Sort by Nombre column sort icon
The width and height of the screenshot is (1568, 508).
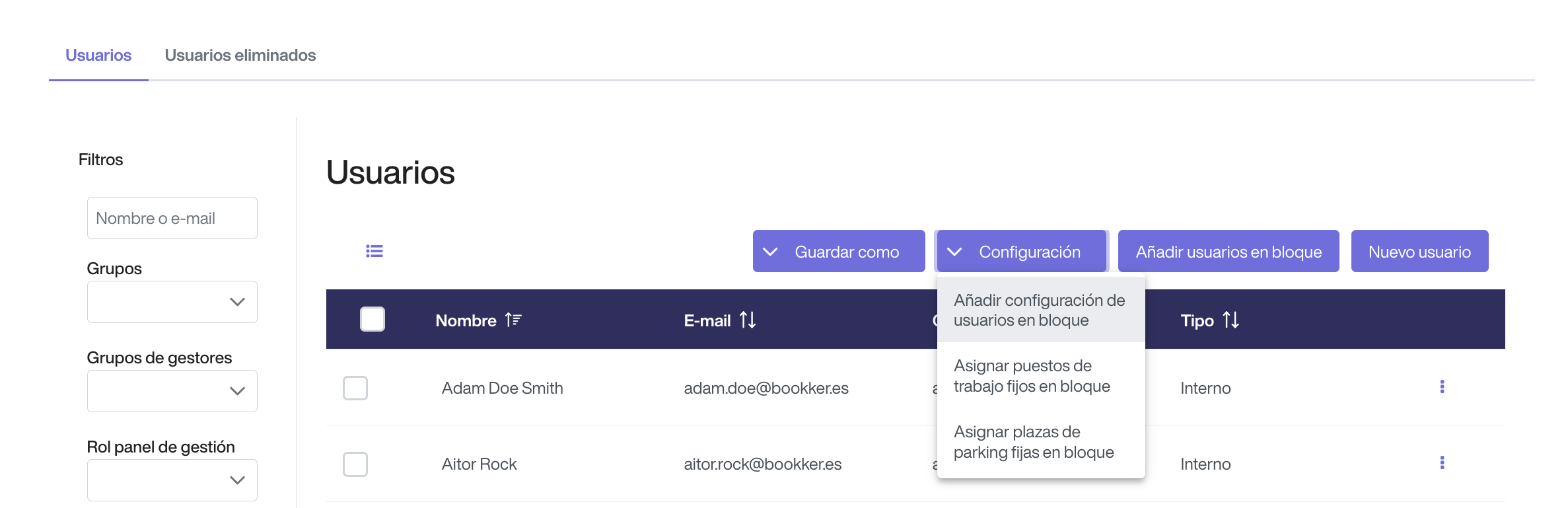pos(513,320)
